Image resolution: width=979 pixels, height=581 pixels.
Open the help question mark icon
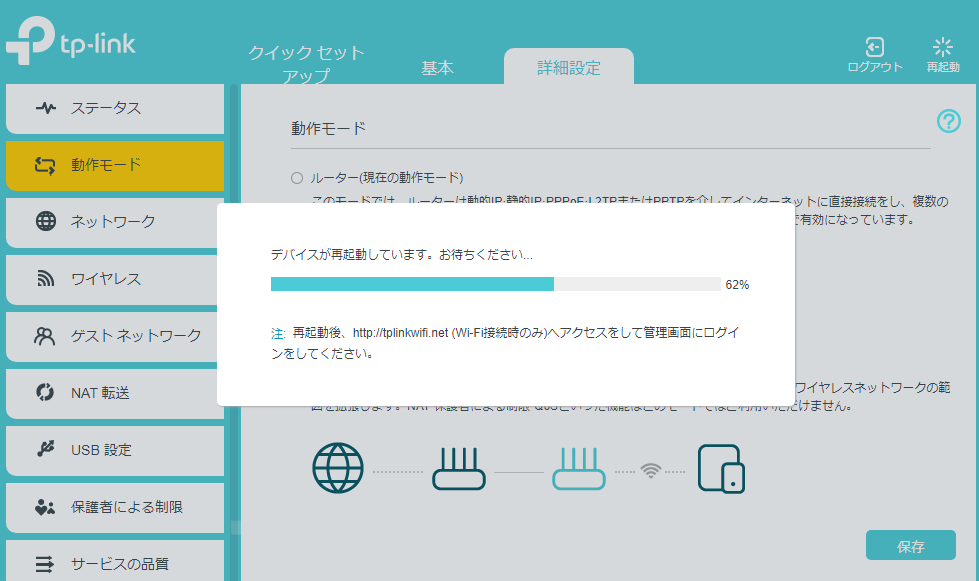(948, 121)
